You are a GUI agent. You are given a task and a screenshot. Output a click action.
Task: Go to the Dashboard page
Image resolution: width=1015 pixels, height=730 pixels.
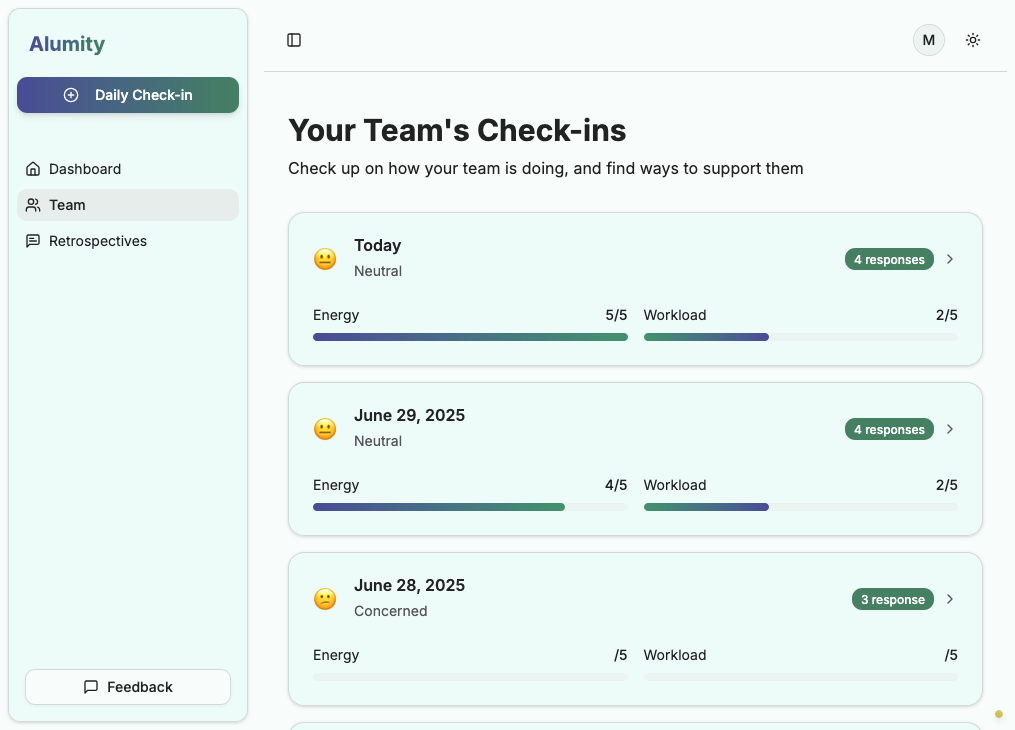coord(85,169)
